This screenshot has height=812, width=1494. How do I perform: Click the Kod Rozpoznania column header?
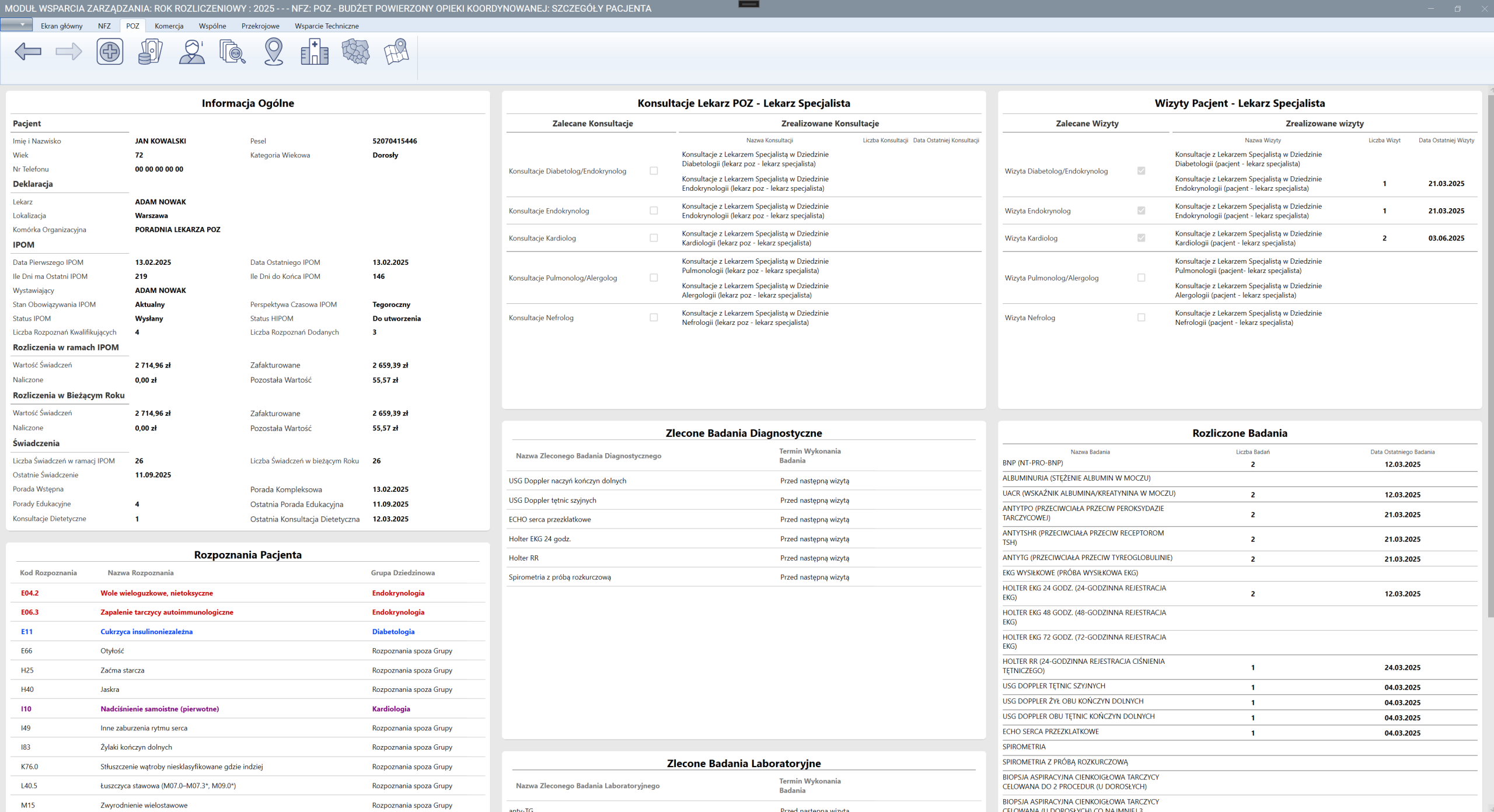[x=48, y=573]
